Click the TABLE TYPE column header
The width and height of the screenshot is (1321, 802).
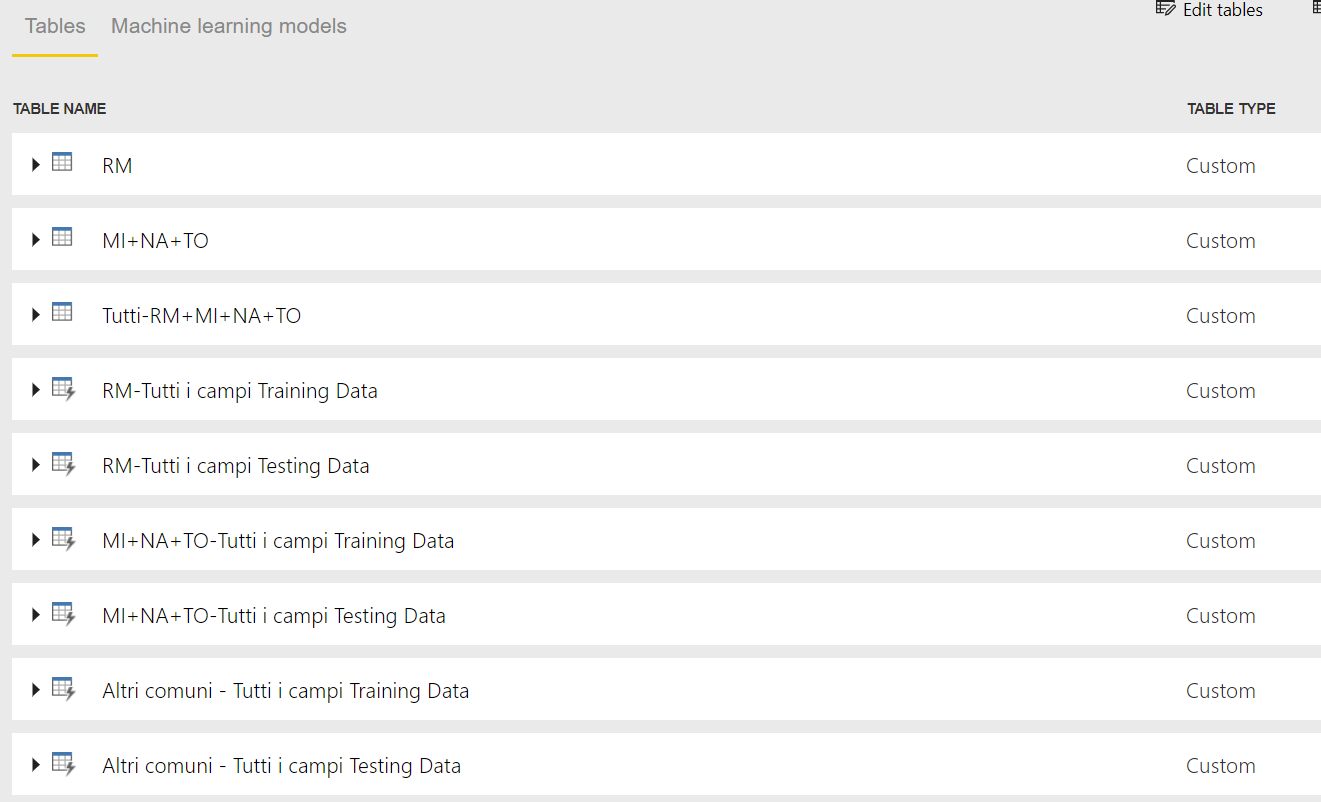(1231, 109)
